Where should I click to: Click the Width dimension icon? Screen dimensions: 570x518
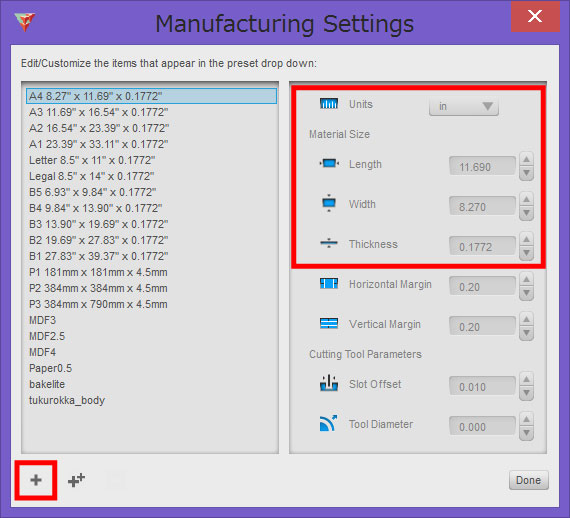point(329,203)
